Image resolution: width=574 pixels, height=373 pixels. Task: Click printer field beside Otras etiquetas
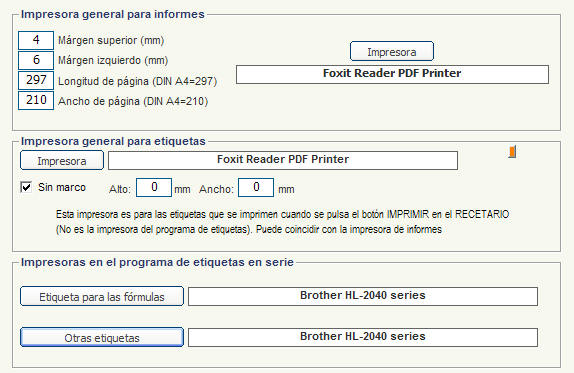point(363,337)
